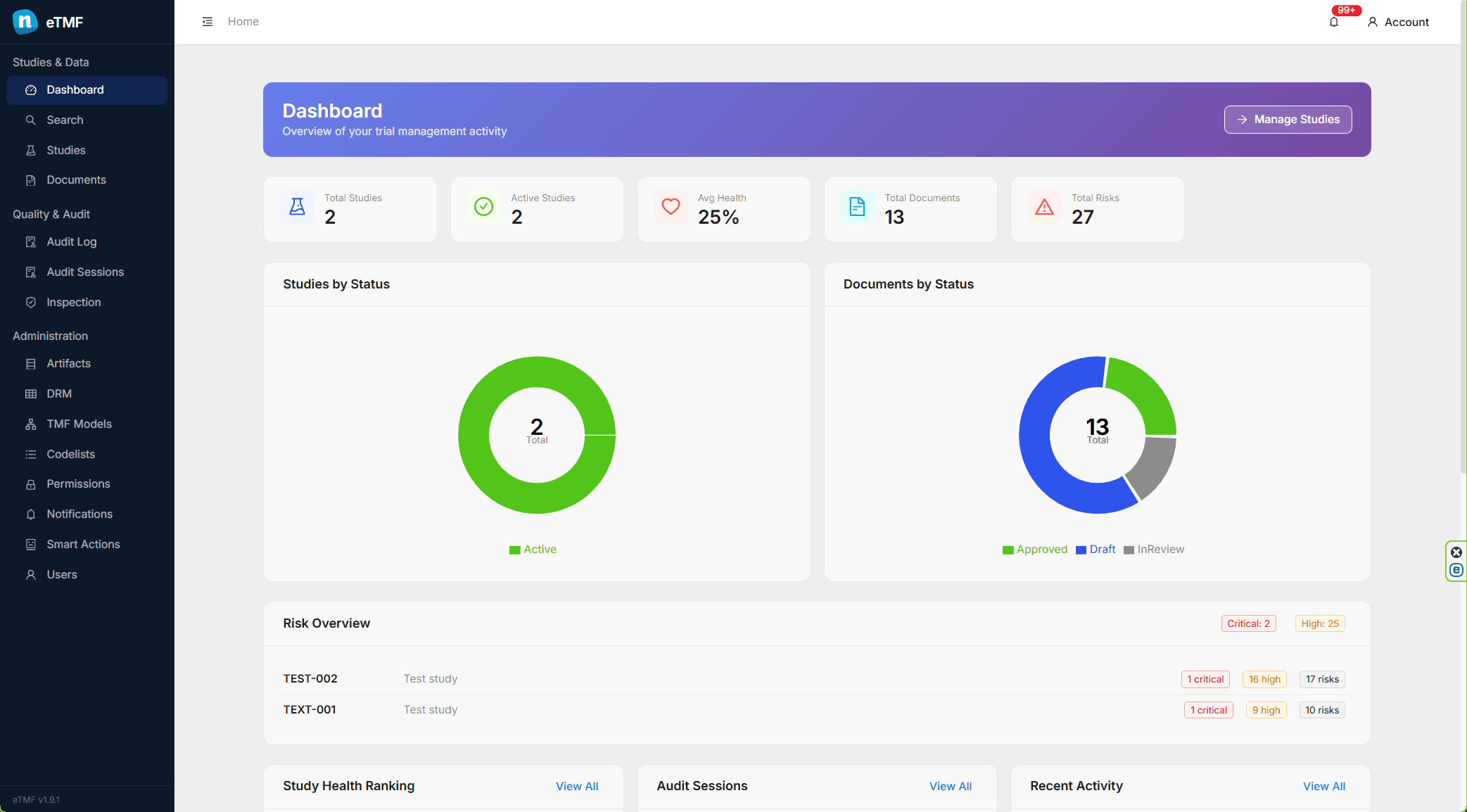Click the 17 risks tag for TEST-002
Viewport: 1467px width, 812px height.
pyautogui.click(x=1322, y=680)
